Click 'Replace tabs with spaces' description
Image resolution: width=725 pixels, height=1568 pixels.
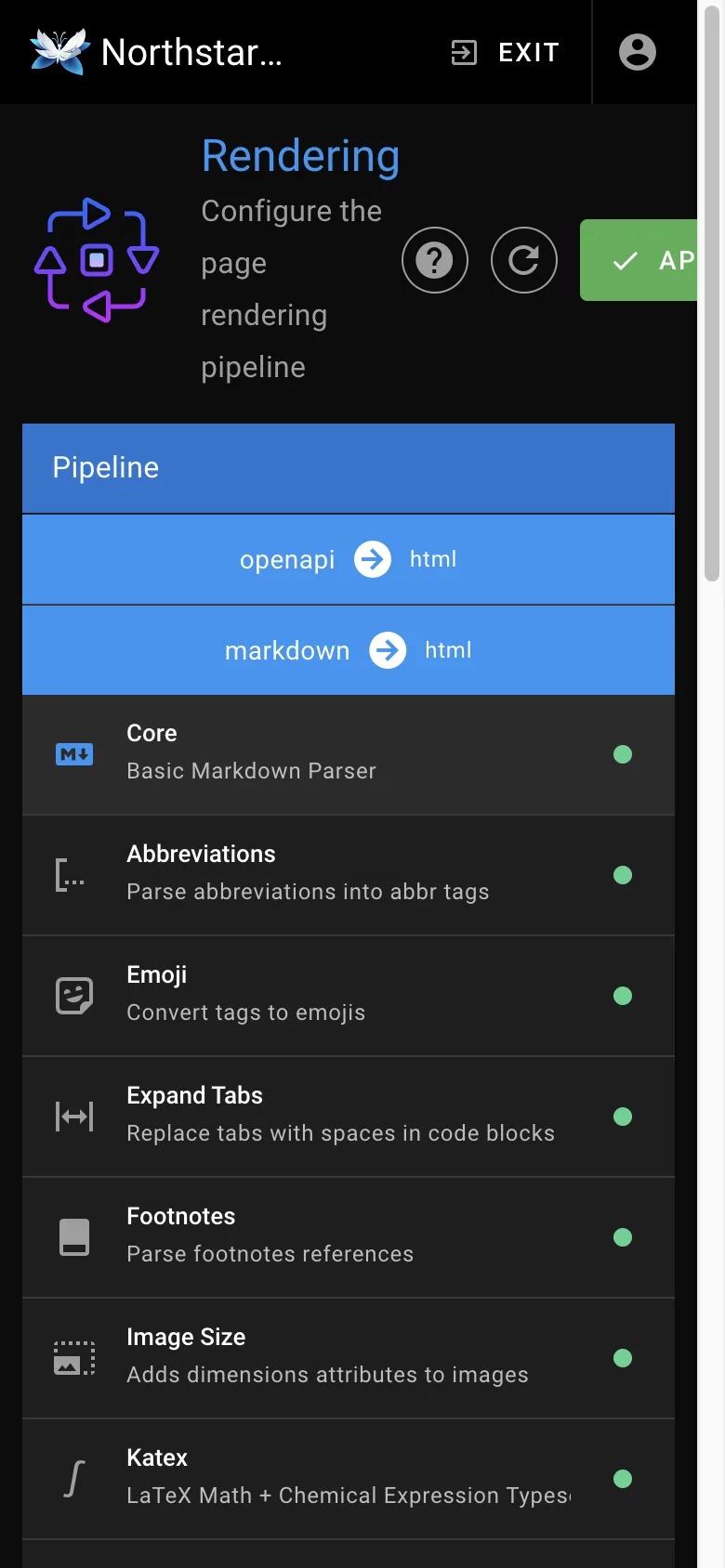click(340, 1133)
